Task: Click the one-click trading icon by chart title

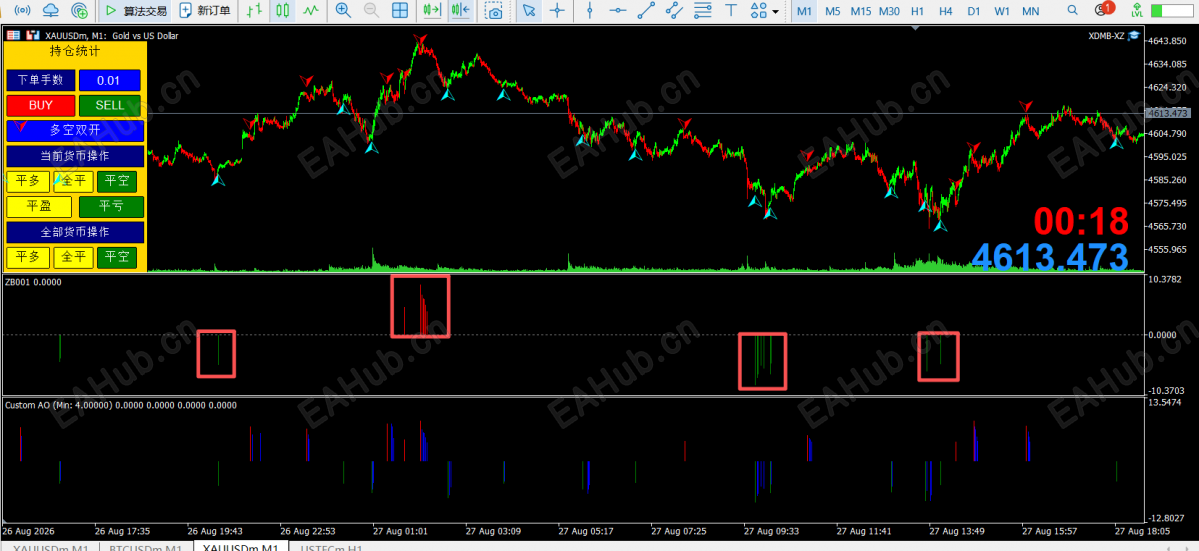Action: coord(11,35)
